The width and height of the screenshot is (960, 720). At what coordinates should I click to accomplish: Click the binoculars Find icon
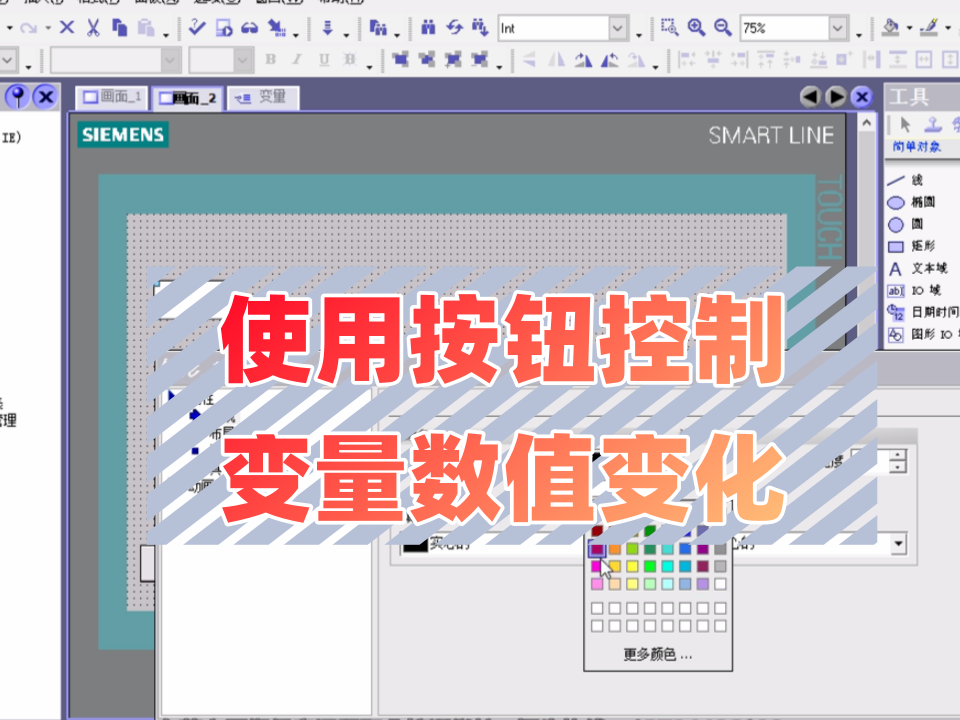(428, 28)
